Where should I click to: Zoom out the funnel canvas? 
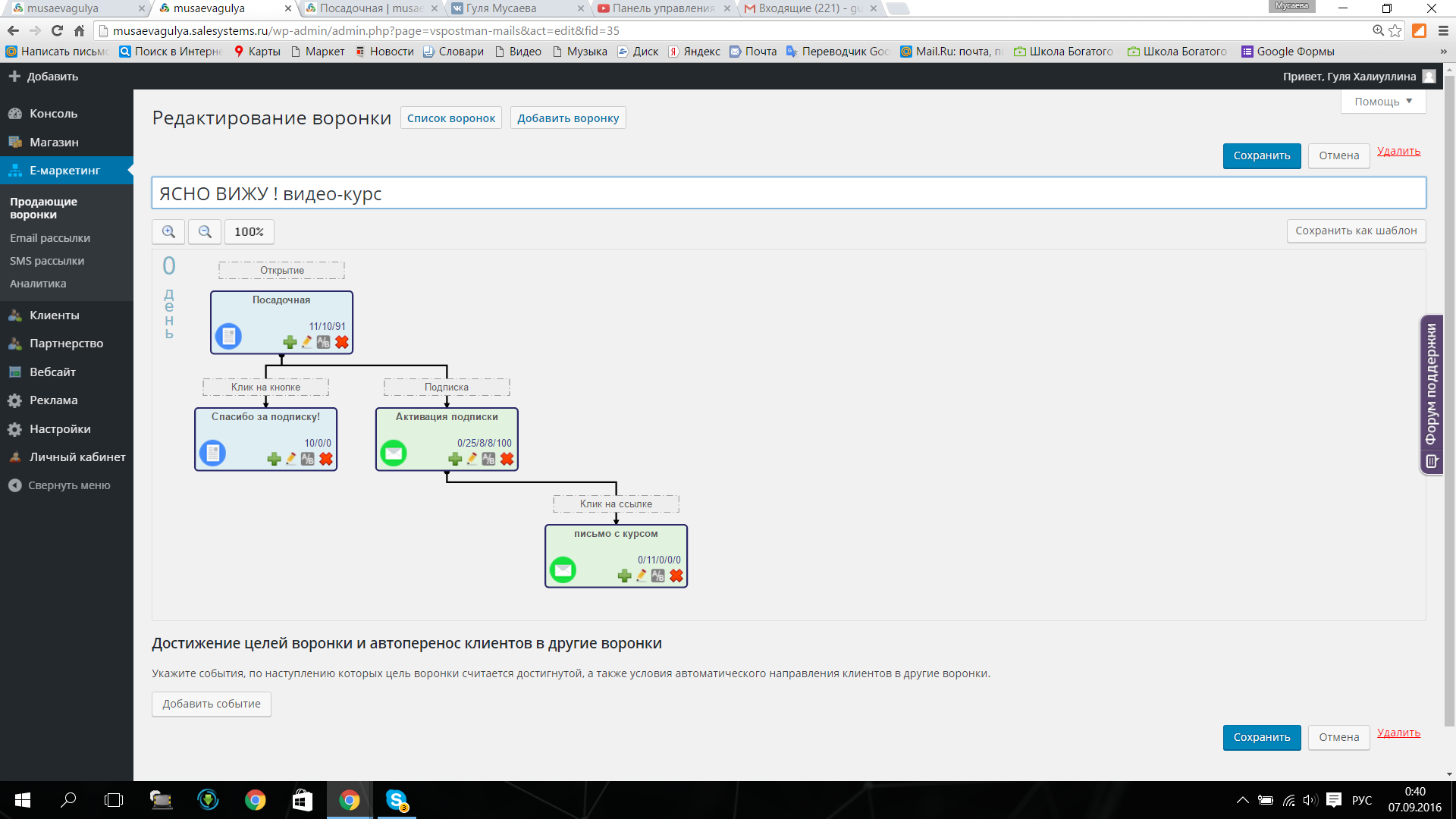point(205,232)
